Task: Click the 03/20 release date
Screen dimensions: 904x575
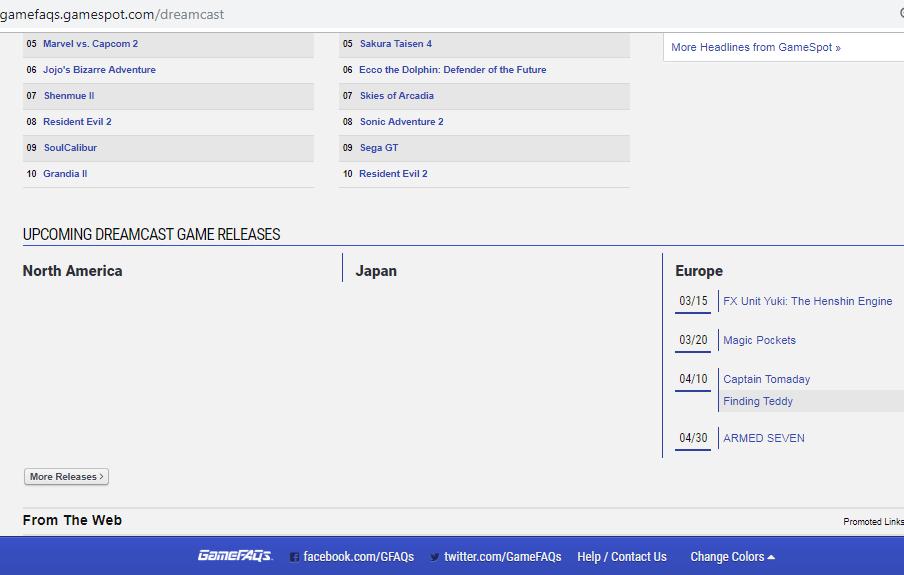Action: coord(693,340)
